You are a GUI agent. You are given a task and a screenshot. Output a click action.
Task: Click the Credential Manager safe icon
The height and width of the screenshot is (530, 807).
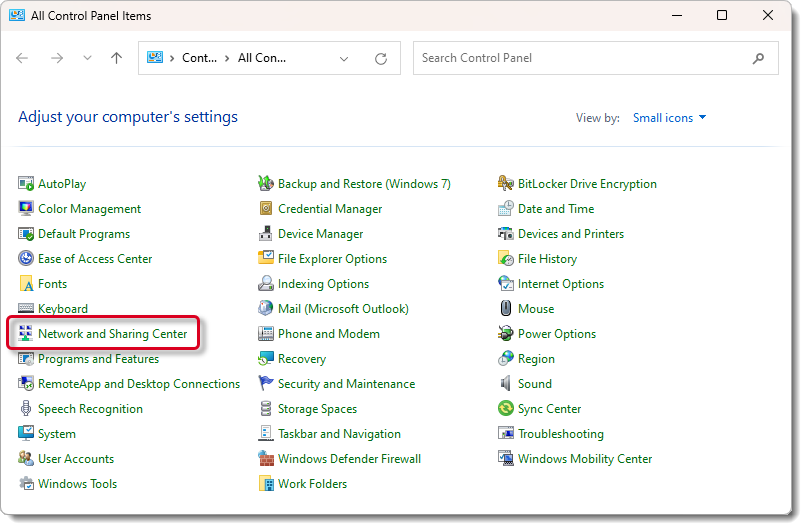click(266, 208)
